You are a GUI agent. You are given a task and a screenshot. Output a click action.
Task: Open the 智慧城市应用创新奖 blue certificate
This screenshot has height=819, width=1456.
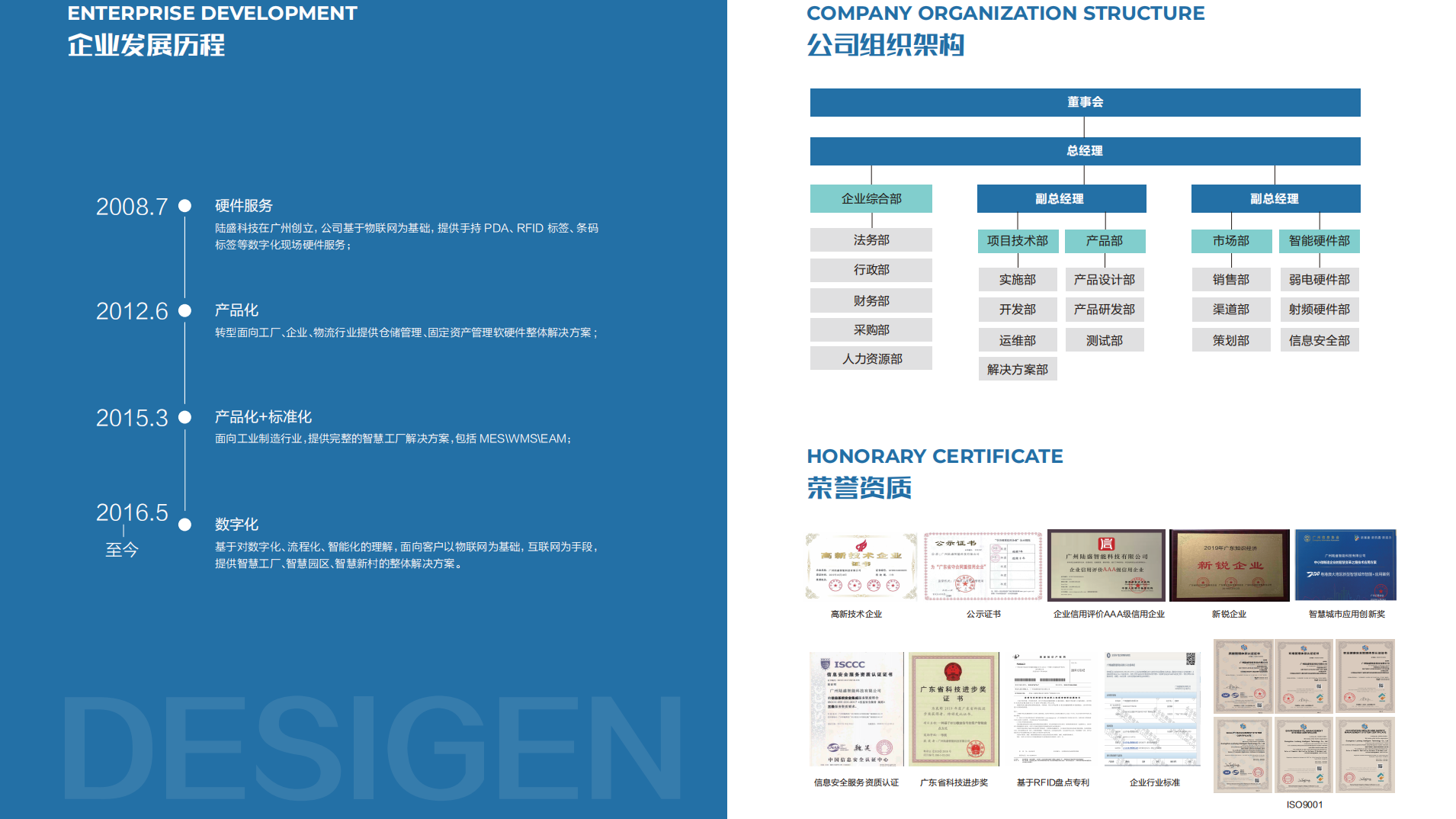1345,565
